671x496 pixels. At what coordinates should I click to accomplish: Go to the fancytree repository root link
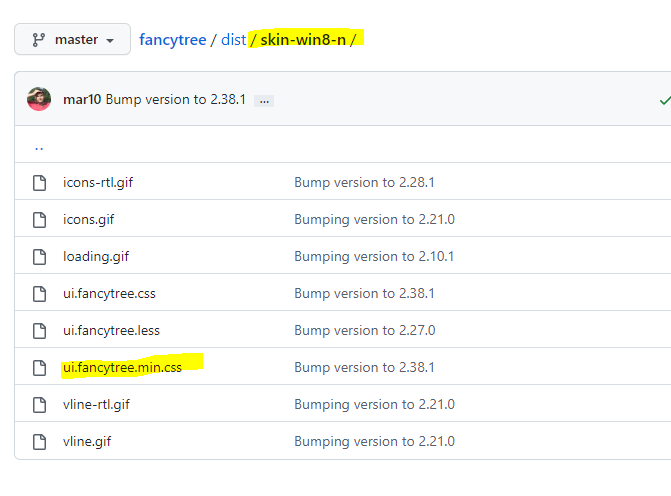[x=172, y=40]
